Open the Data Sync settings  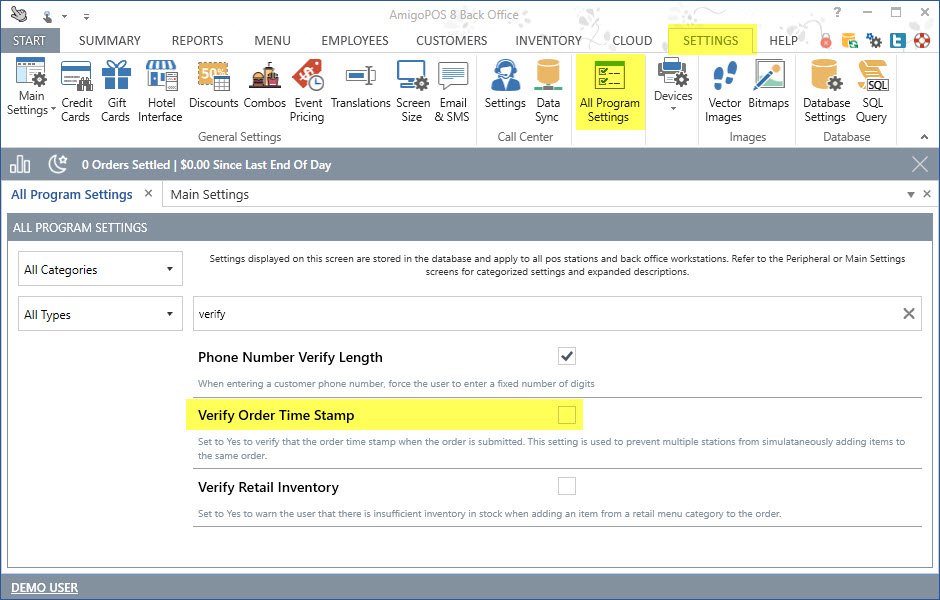pos(547,90)
